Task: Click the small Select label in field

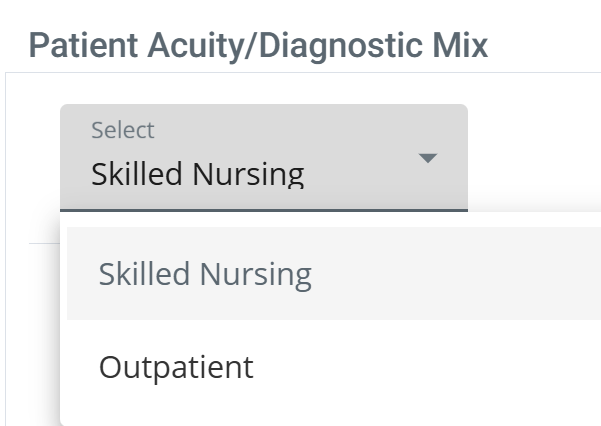Action: pyautogui.click(x=123, y=130)
